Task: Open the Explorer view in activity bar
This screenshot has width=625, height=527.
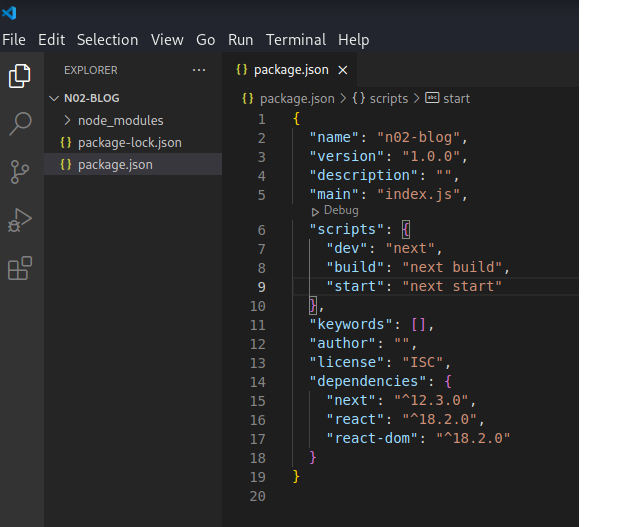Action: 20,75
